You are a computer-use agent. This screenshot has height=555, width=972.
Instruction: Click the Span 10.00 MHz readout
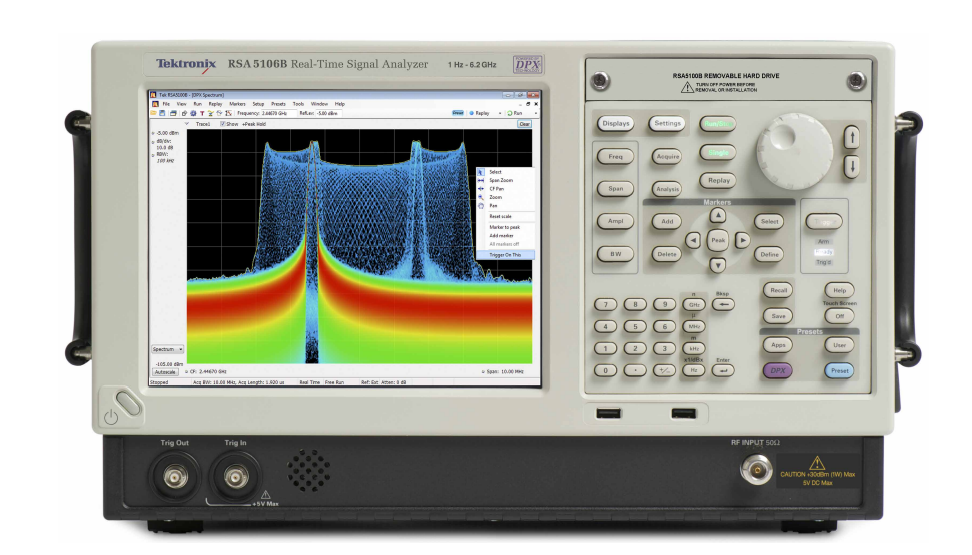pyautogui.click(x=503, y=371)
